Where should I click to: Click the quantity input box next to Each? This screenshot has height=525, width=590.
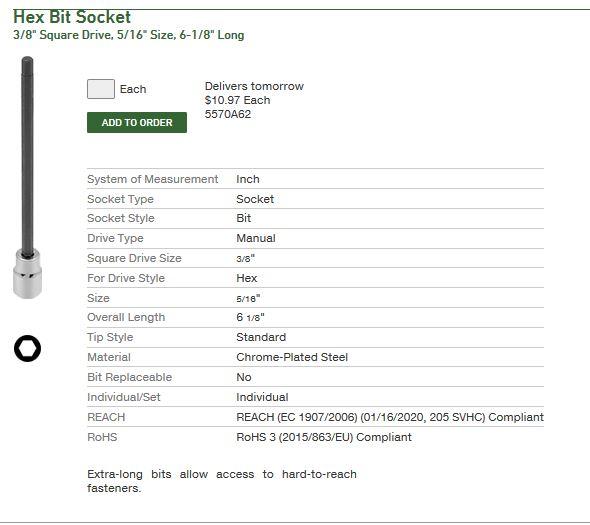pos(101,89)
